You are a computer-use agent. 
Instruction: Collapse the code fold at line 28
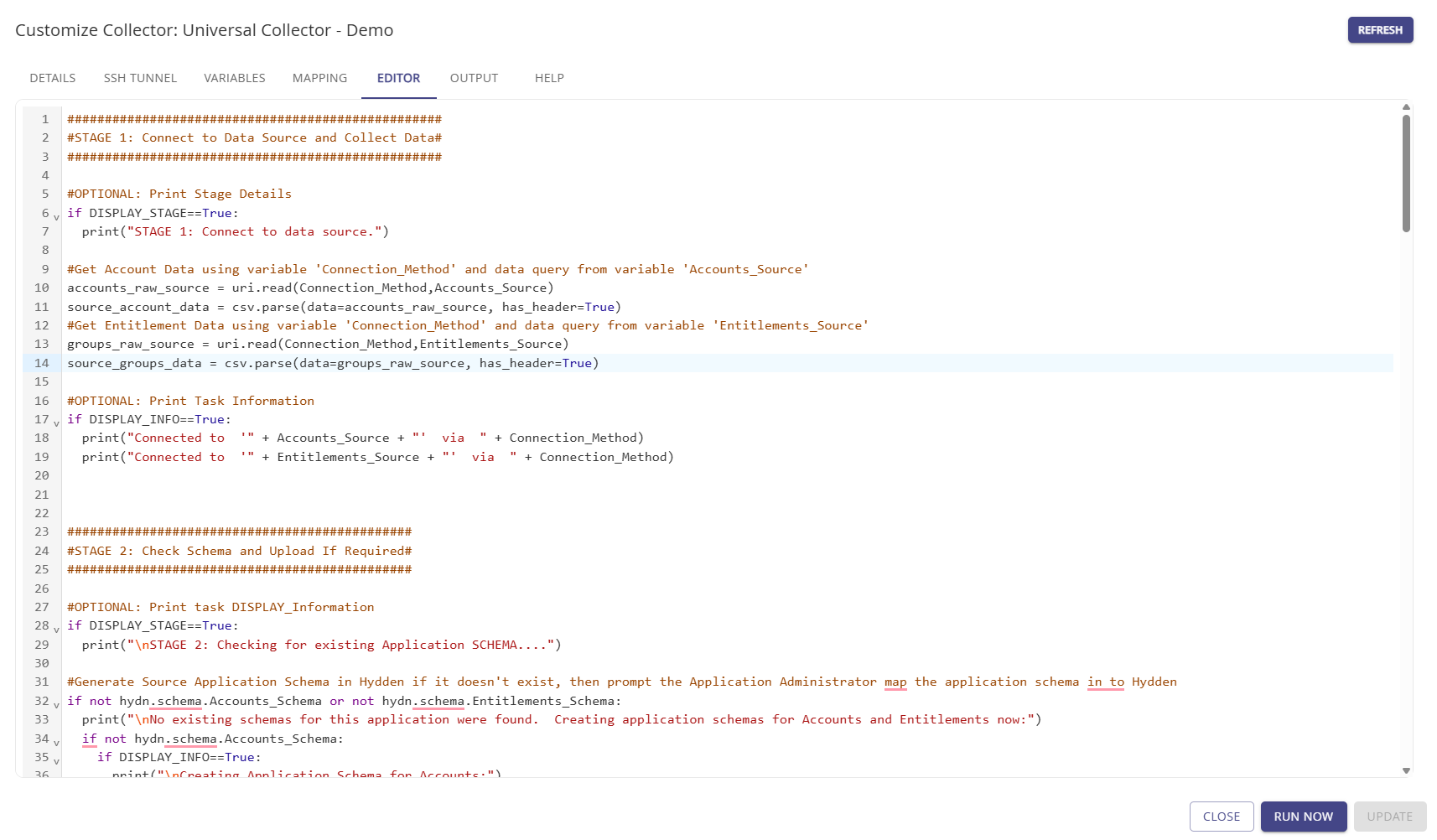pyautogui.click(x=56, y=629)
